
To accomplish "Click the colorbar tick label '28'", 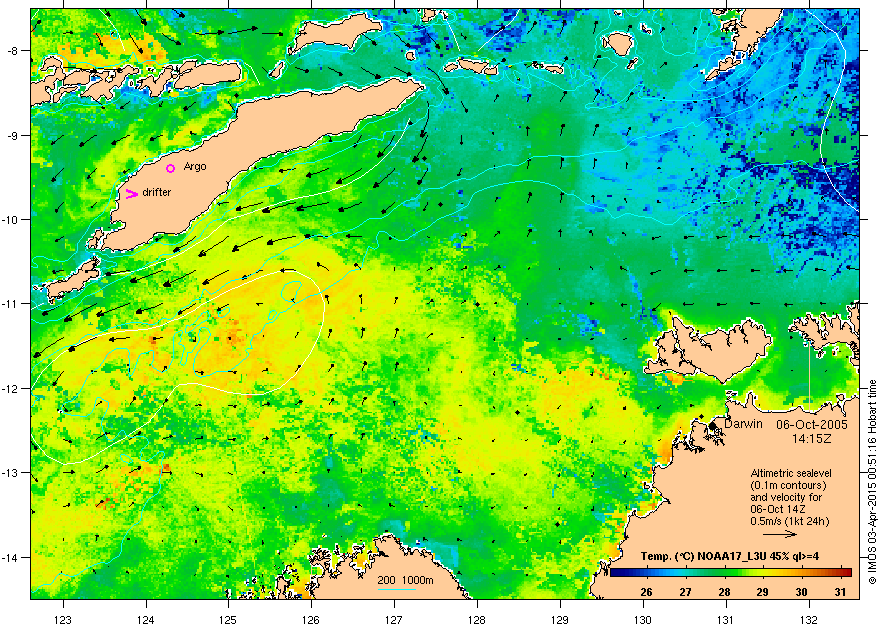I will click(x=724, y=592).
